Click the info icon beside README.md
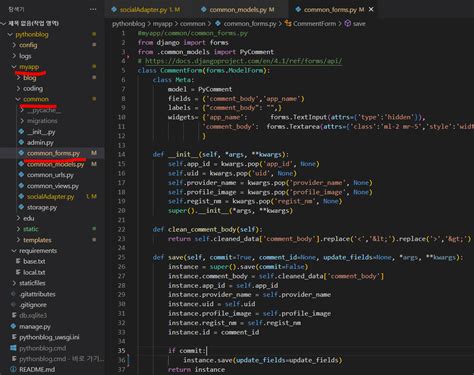Image resolution: width=474 pixels, height=375 pixels. pyautogui.click(x=13, y=369)
